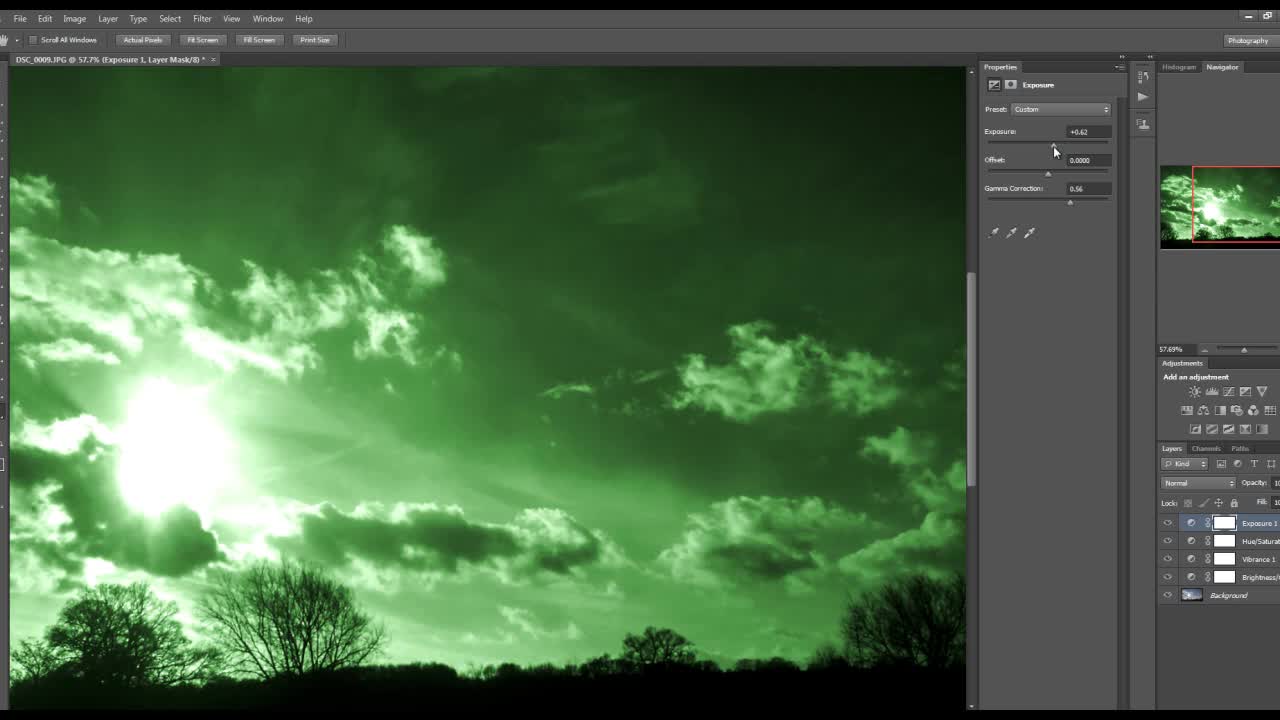Add a Channel Mixer adjustment icon
Screen dimensions: 1280x720
[1253, 410]
